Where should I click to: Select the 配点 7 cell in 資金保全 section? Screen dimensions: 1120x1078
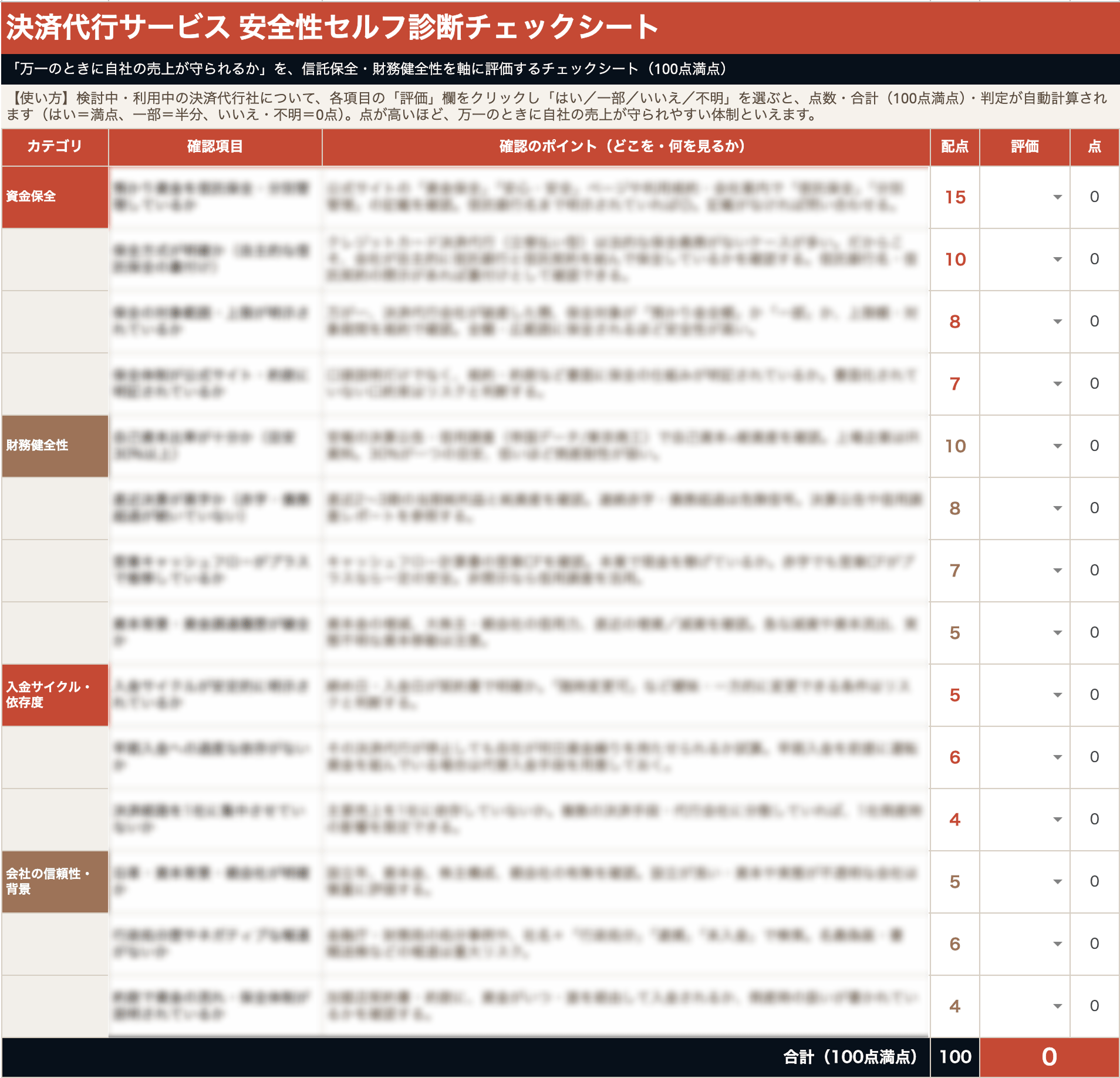(x=955, y=384)
